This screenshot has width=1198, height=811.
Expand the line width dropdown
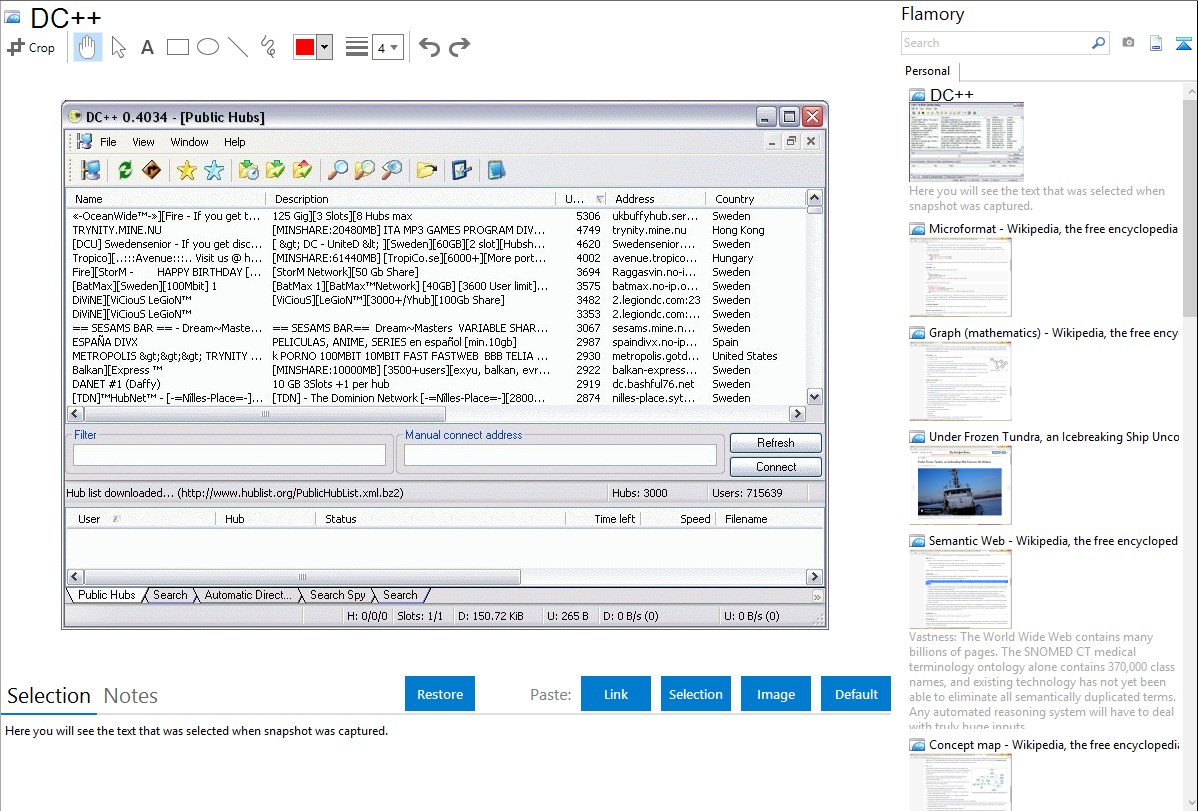(x=388, y=47)
